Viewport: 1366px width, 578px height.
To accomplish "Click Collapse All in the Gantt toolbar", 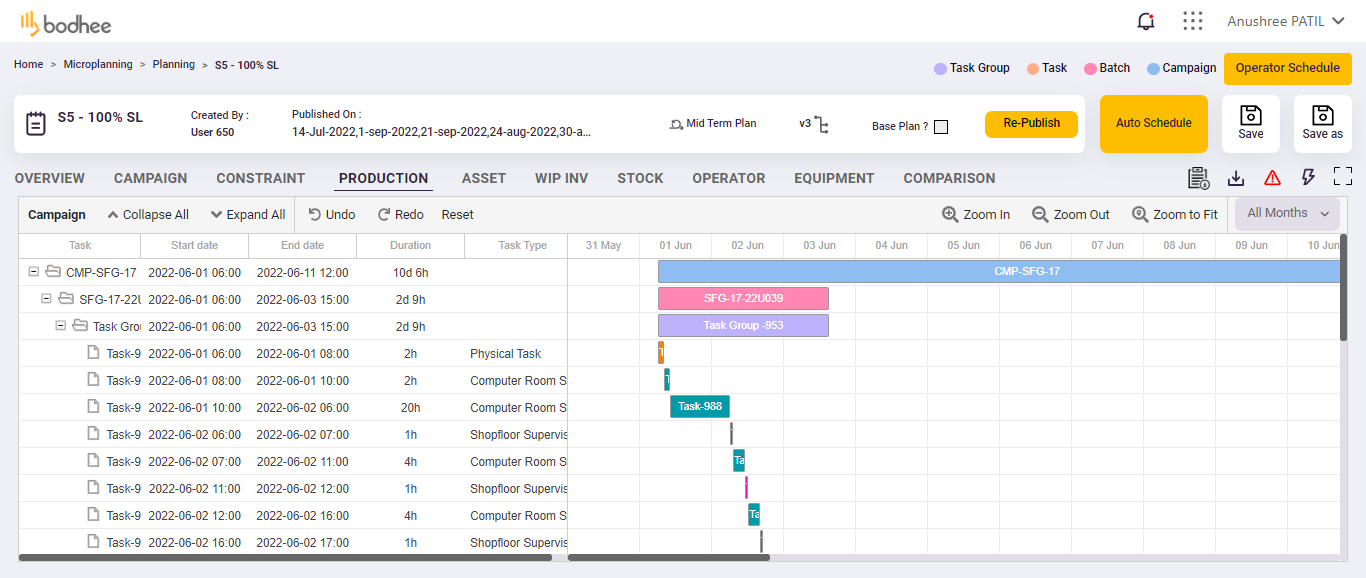I will tap(148, 214).
